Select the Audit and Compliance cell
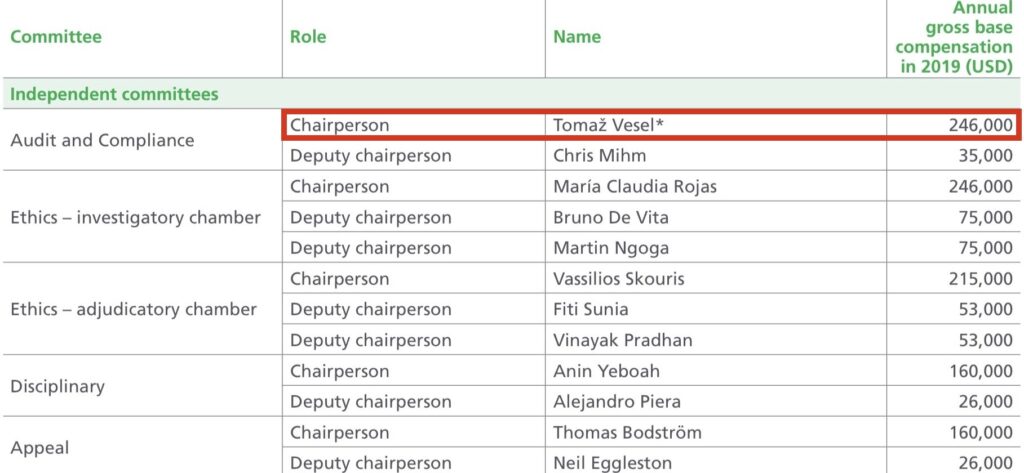 pyautogui.click(x=103, y=140)
